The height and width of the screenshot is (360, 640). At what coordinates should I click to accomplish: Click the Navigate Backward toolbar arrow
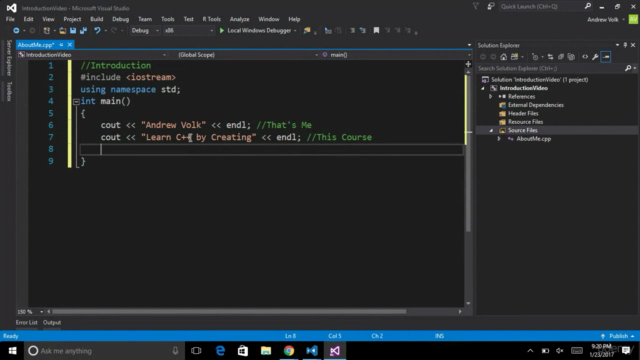16,31
